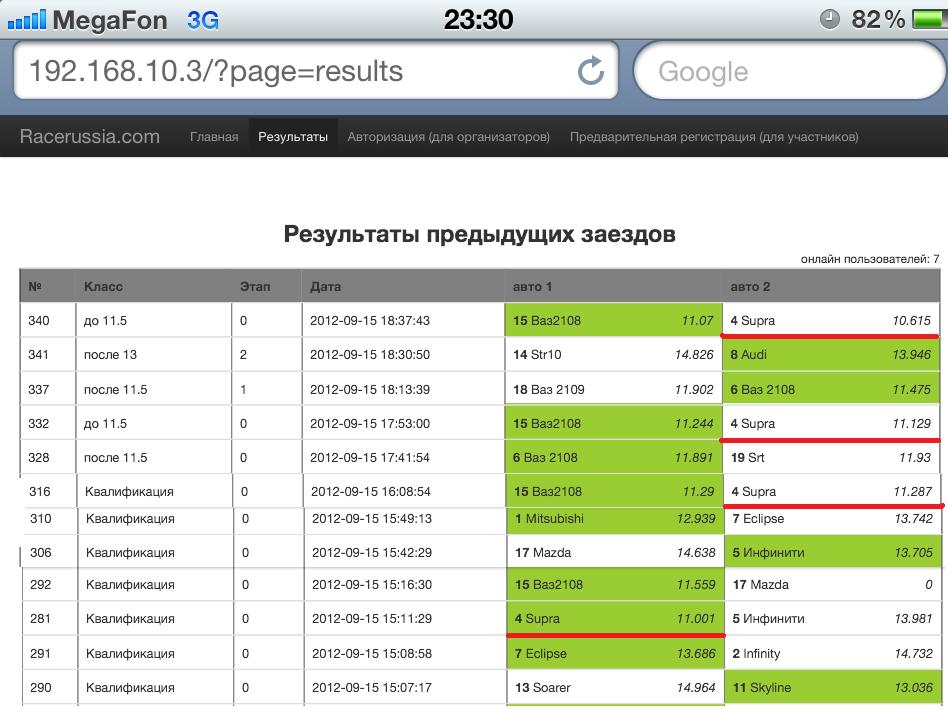Open the Главная menu item
This screenshot has width=948, height=709.
click(x=214, y=137)
